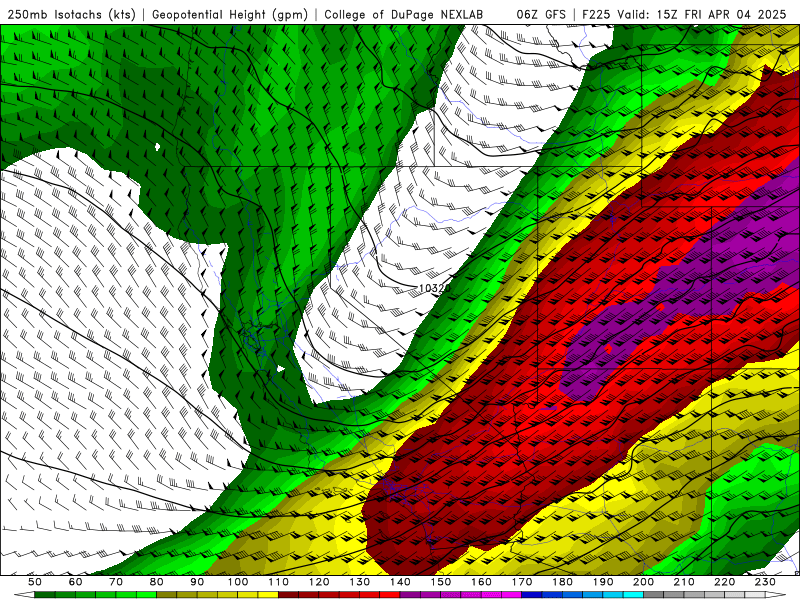Screen dimensions: 800x600
Task: Click the 'College of DuPage NEXLAB' label
Action: click(403, 14)
